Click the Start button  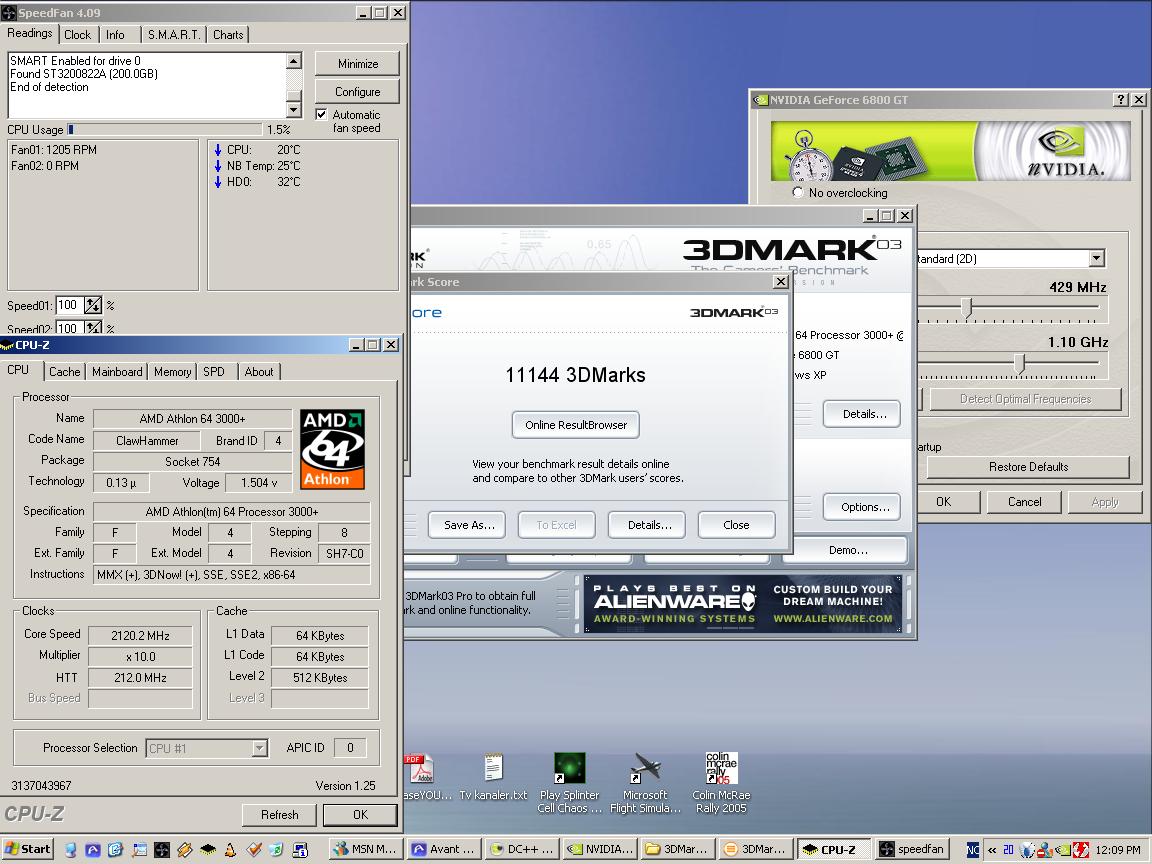coord(27,849)
